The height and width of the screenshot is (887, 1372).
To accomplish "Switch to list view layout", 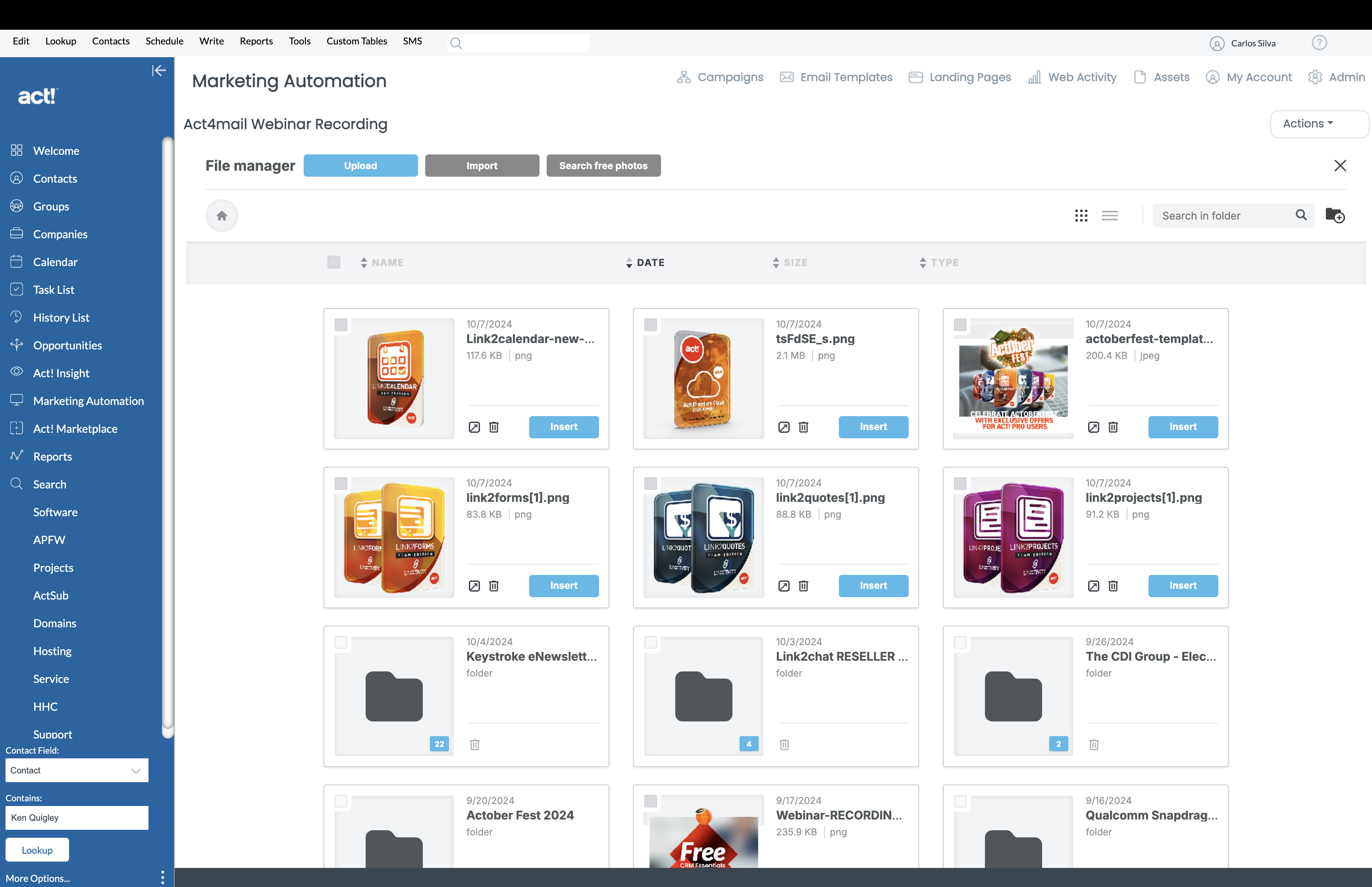I will point(1110,216).
